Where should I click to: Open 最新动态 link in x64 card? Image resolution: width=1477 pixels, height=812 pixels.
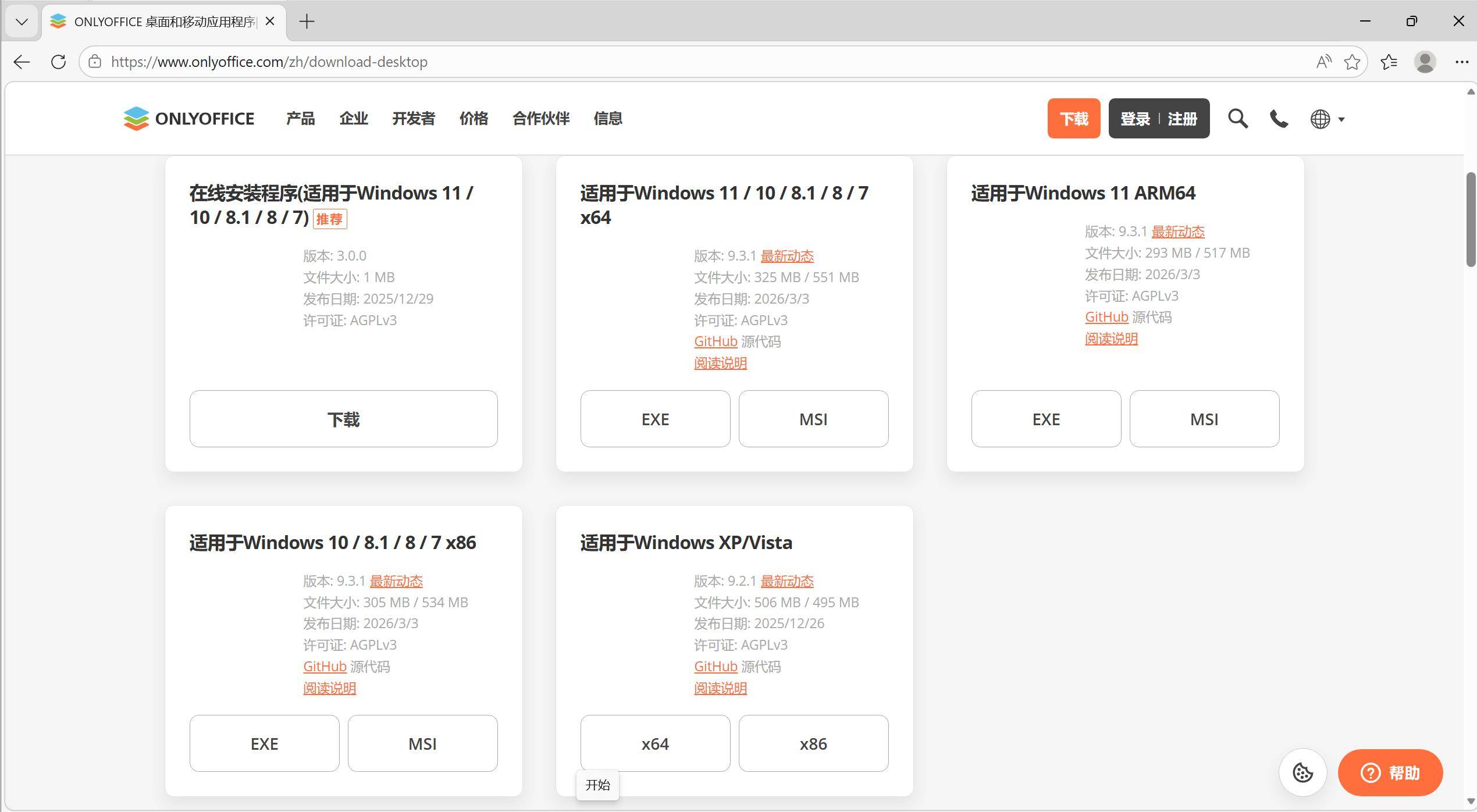pos(787,256)
